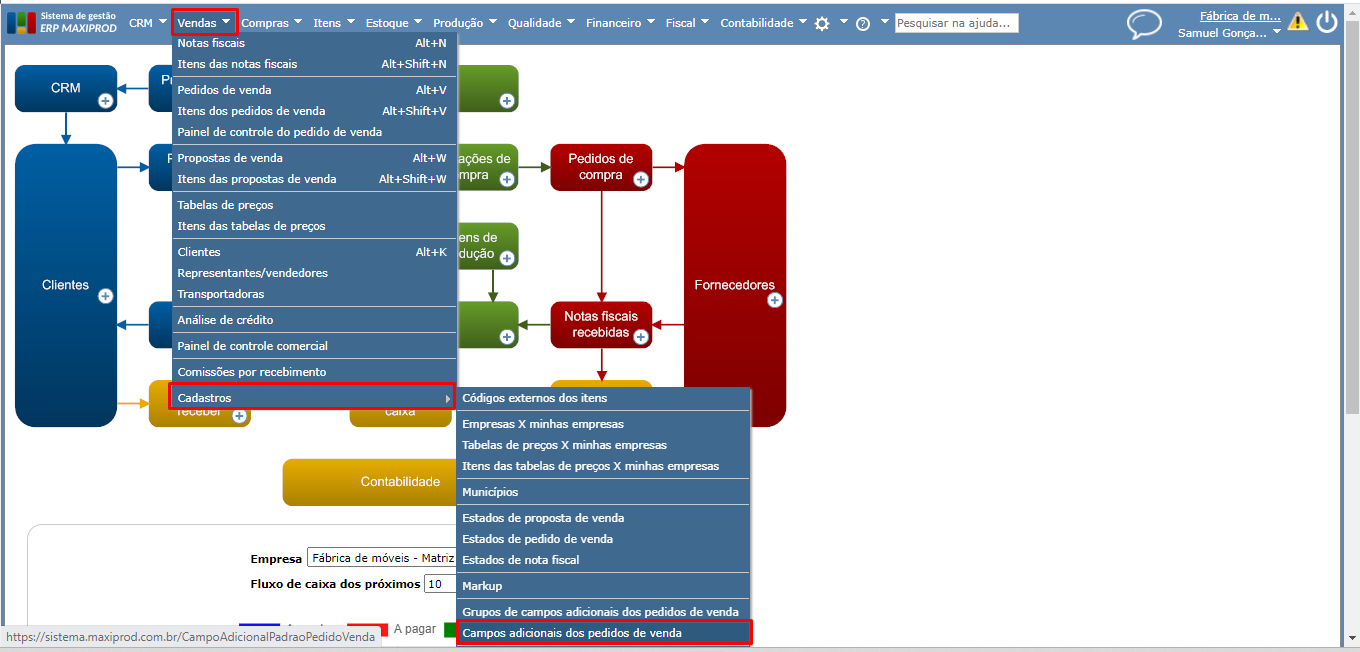Click the Fornecedores red box
The width and height of the screenshot is (1360, 652).
734,285
